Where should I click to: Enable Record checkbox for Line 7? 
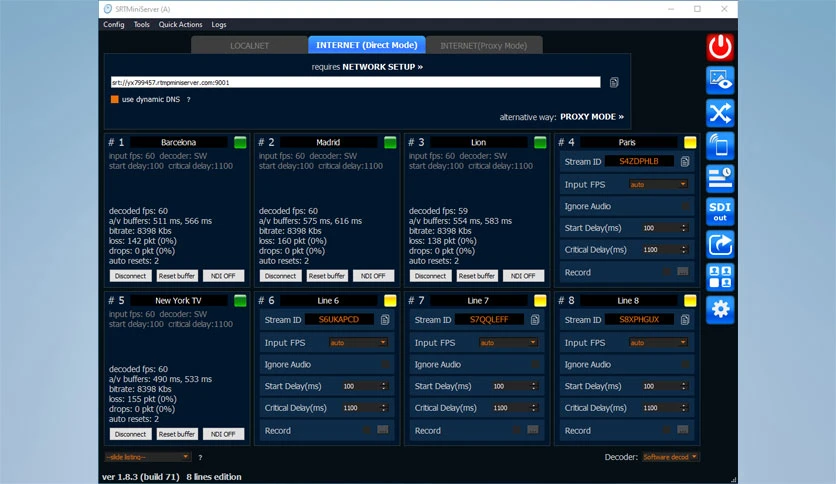tap(517, 430)
